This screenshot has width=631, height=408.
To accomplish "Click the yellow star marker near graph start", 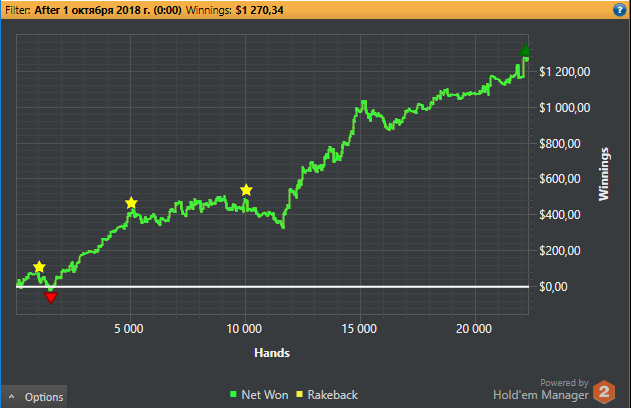I will pos(39,267).
